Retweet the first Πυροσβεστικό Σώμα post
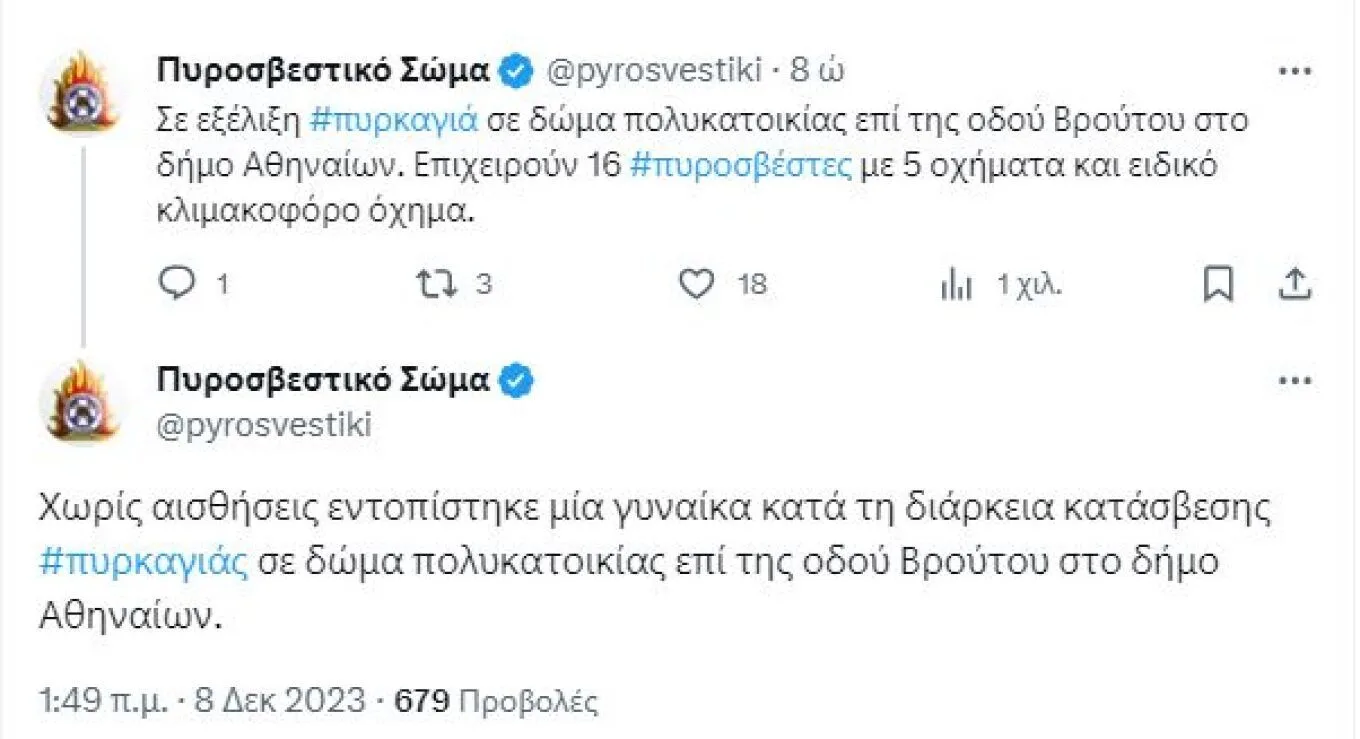Viewport: 1360px width, 739px height. (x=437, y=285)
